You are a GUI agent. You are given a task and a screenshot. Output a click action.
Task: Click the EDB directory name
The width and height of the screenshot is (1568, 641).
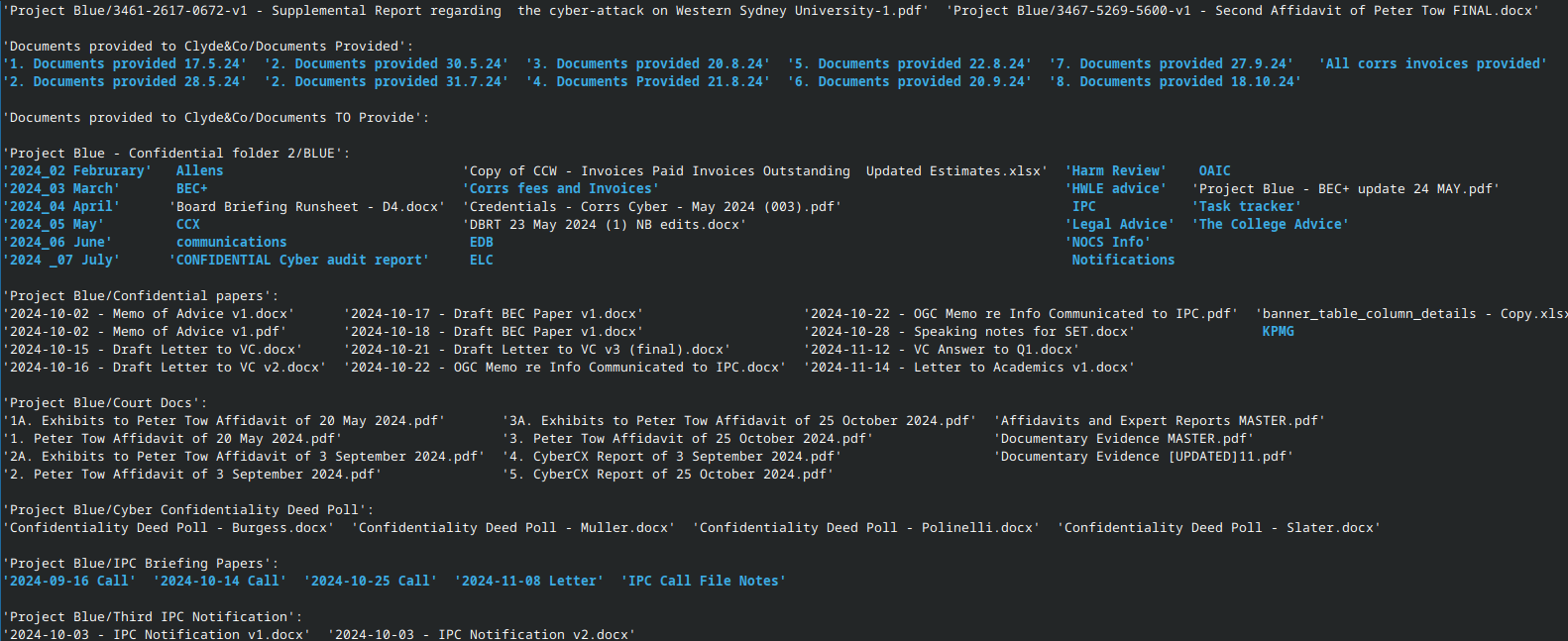pos(482,242)
